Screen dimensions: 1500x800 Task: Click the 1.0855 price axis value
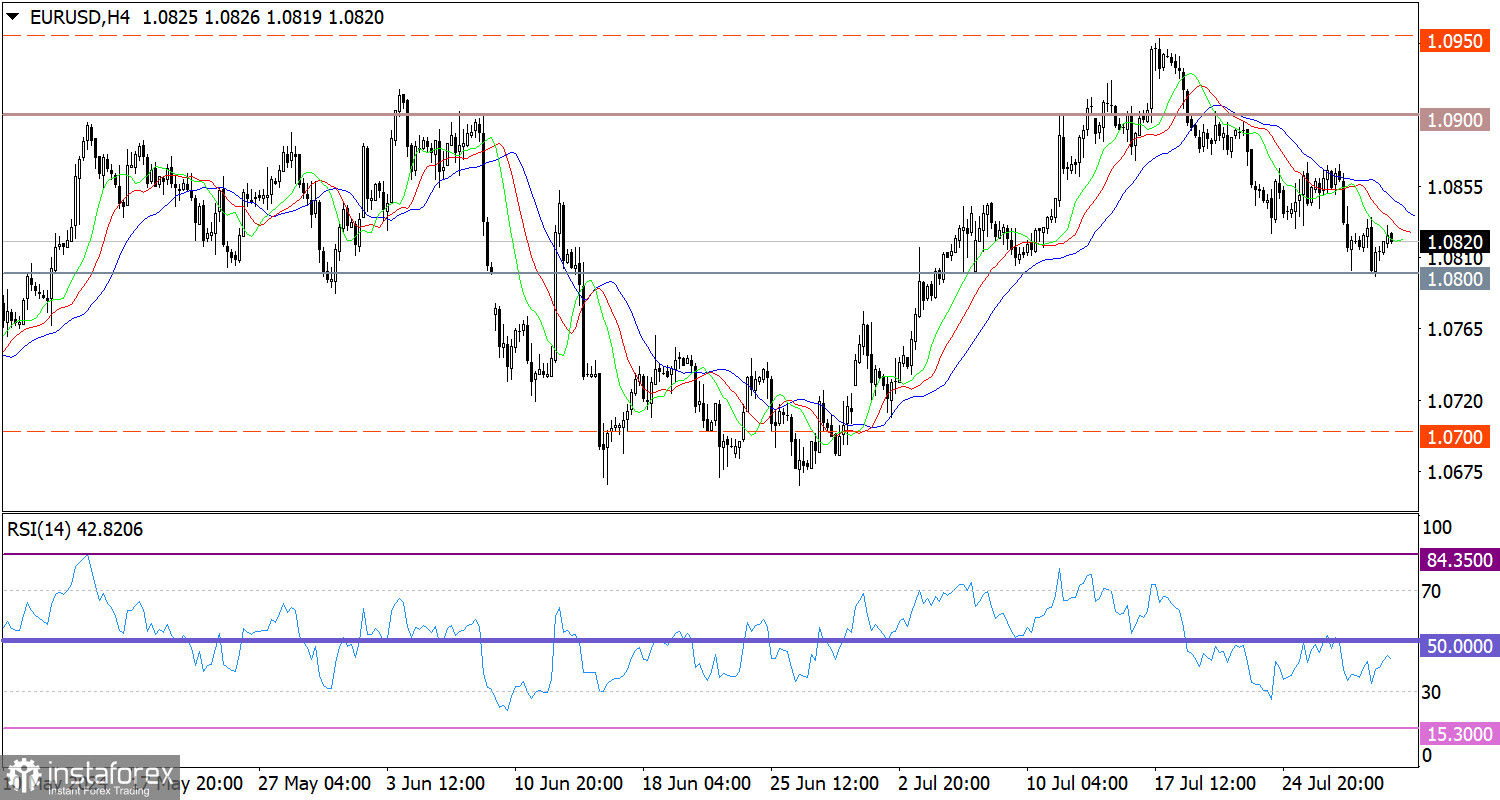[1457, 187]
